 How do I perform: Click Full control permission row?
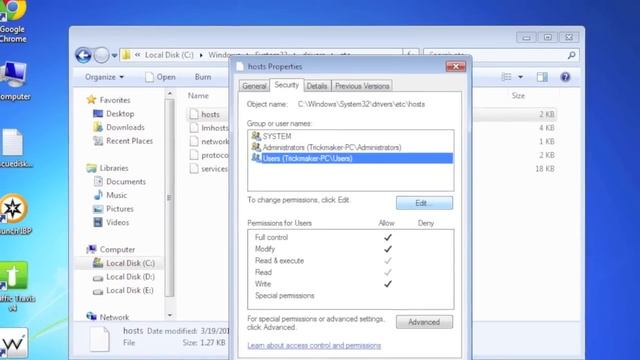tap(350, 237)
